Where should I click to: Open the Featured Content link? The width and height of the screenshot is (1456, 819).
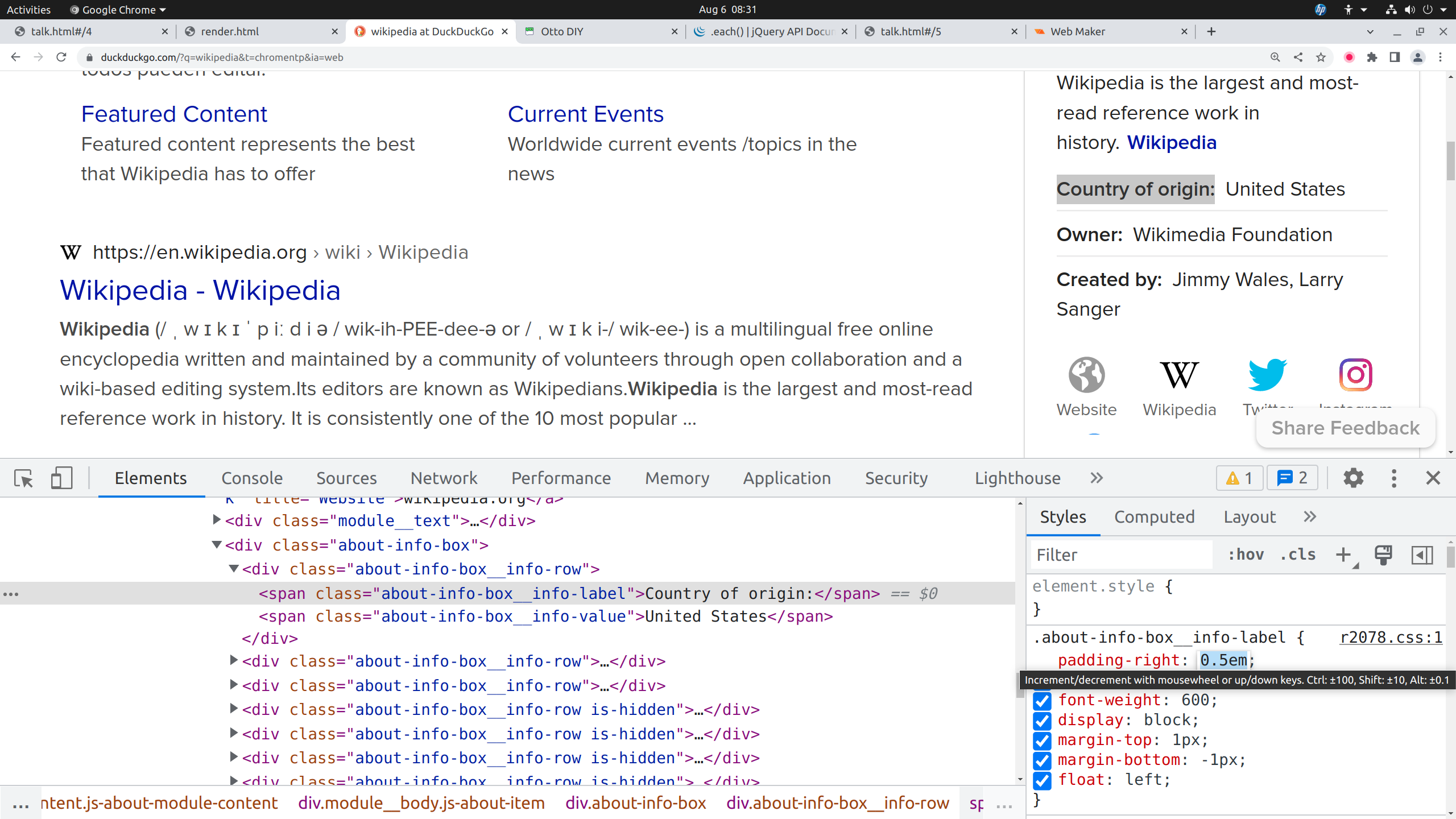tap(174, 114)
